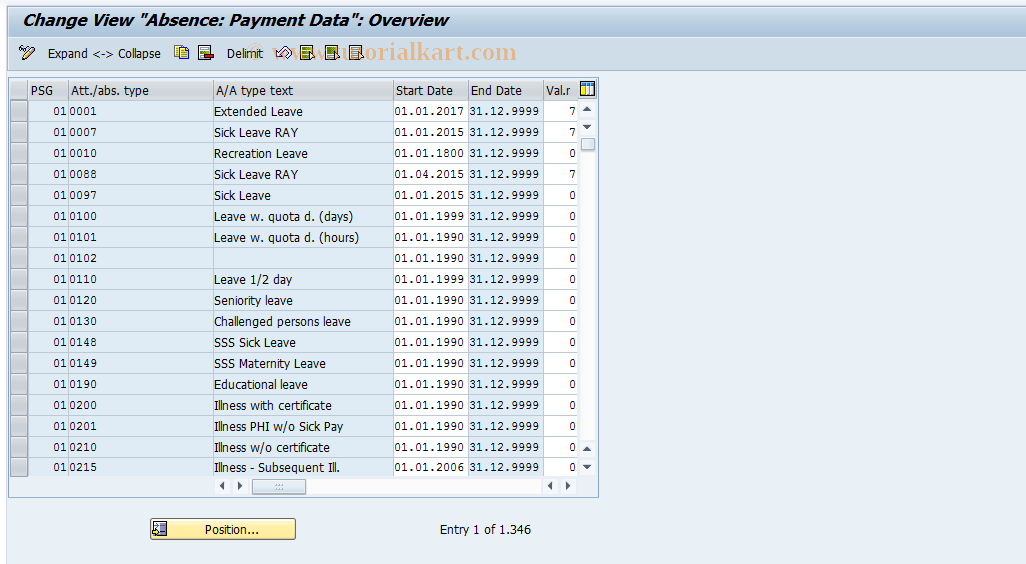
Task: Click the 'SSS Sick Leave' cell
Action: coord(303,342)
